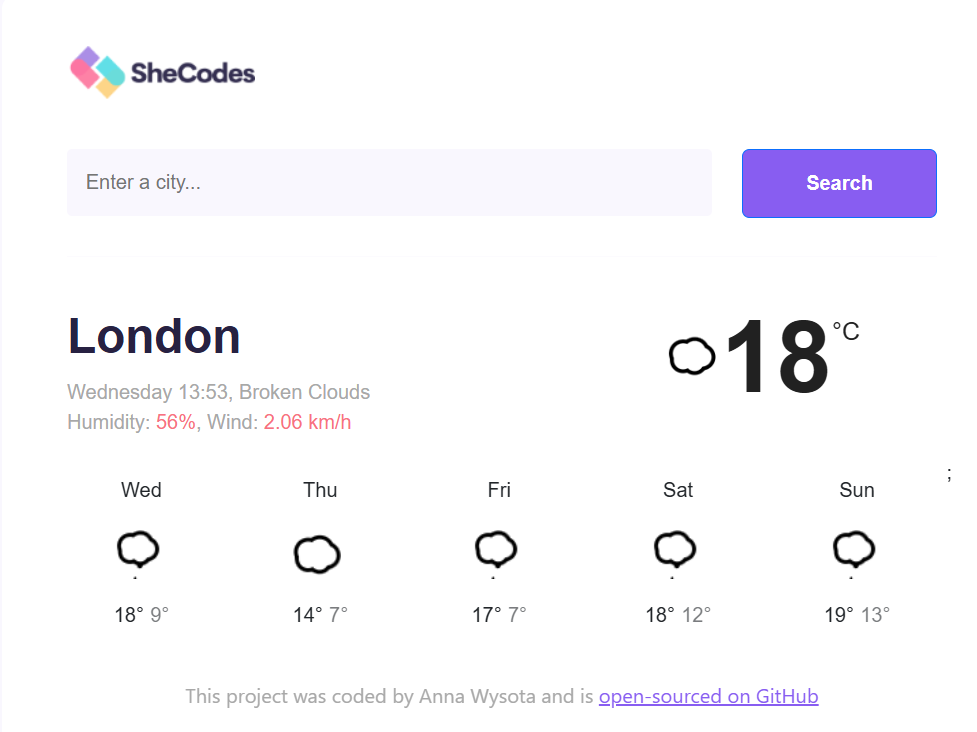The image size is (977, 732).
Task: Click the Search button
Action: coord(839,183)
